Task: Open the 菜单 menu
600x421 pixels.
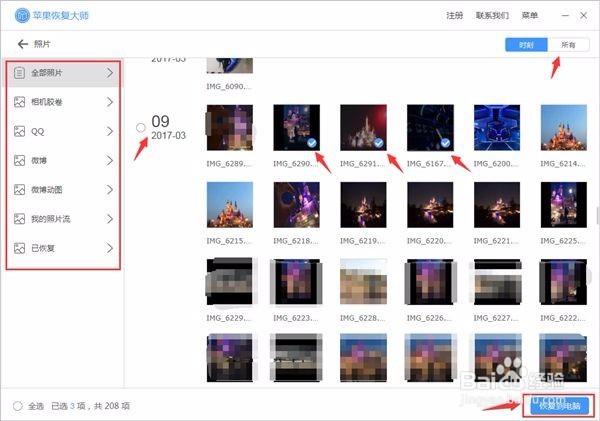Action: (x=530, y=15)
